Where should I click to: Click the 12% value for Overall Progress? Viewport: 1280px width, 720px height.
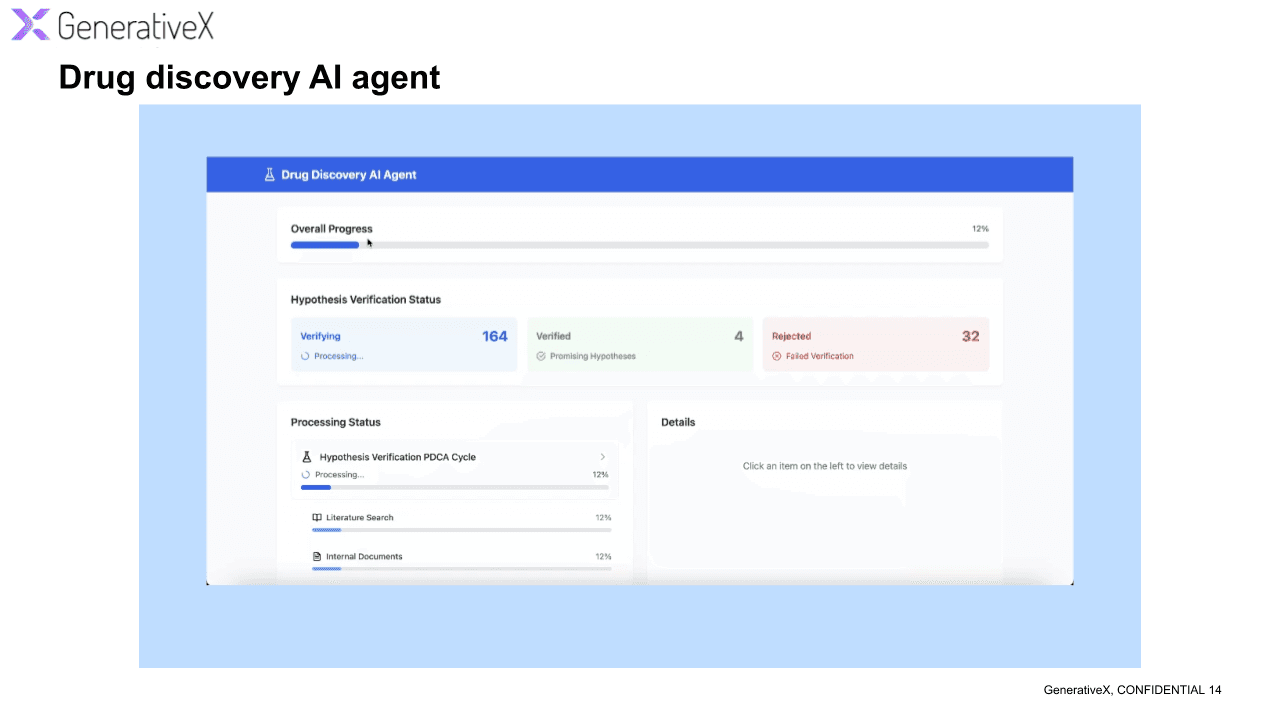[x=980, y=229]
